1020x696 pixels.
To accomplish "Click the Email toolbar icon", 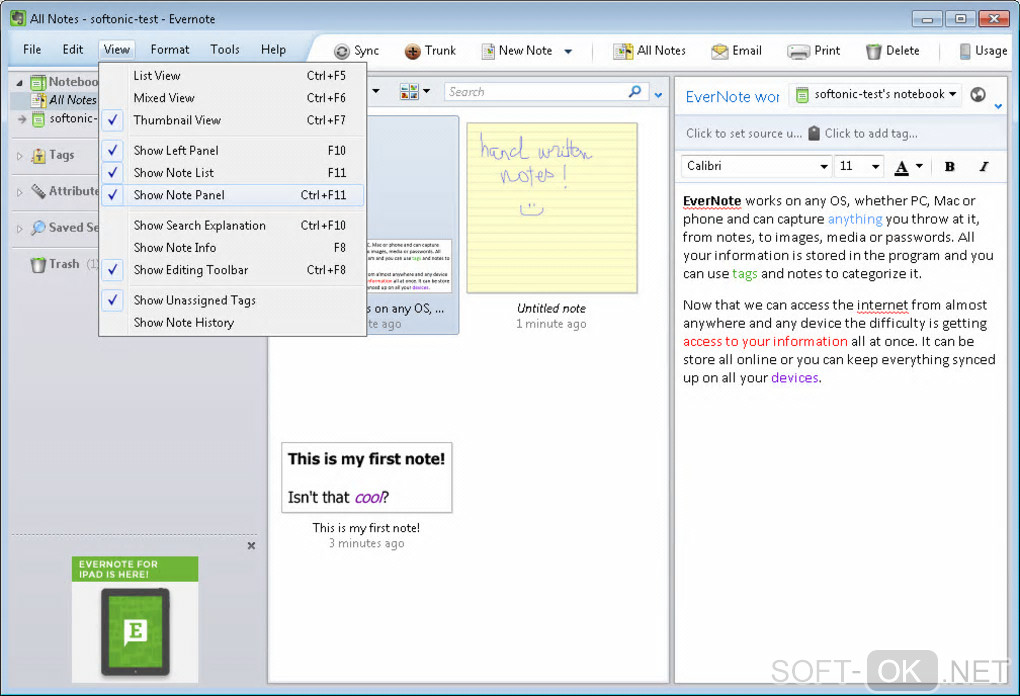I will coord(719,51).
